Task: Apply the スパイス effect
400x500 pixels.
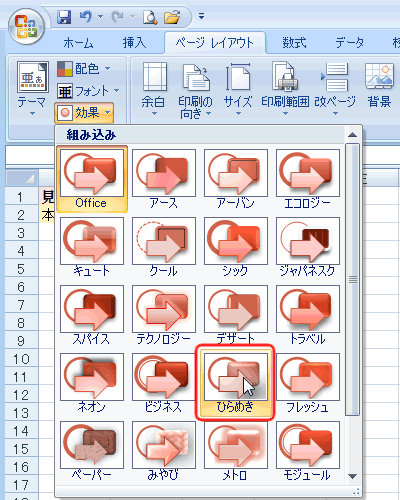Action: [x=92, y=315]
